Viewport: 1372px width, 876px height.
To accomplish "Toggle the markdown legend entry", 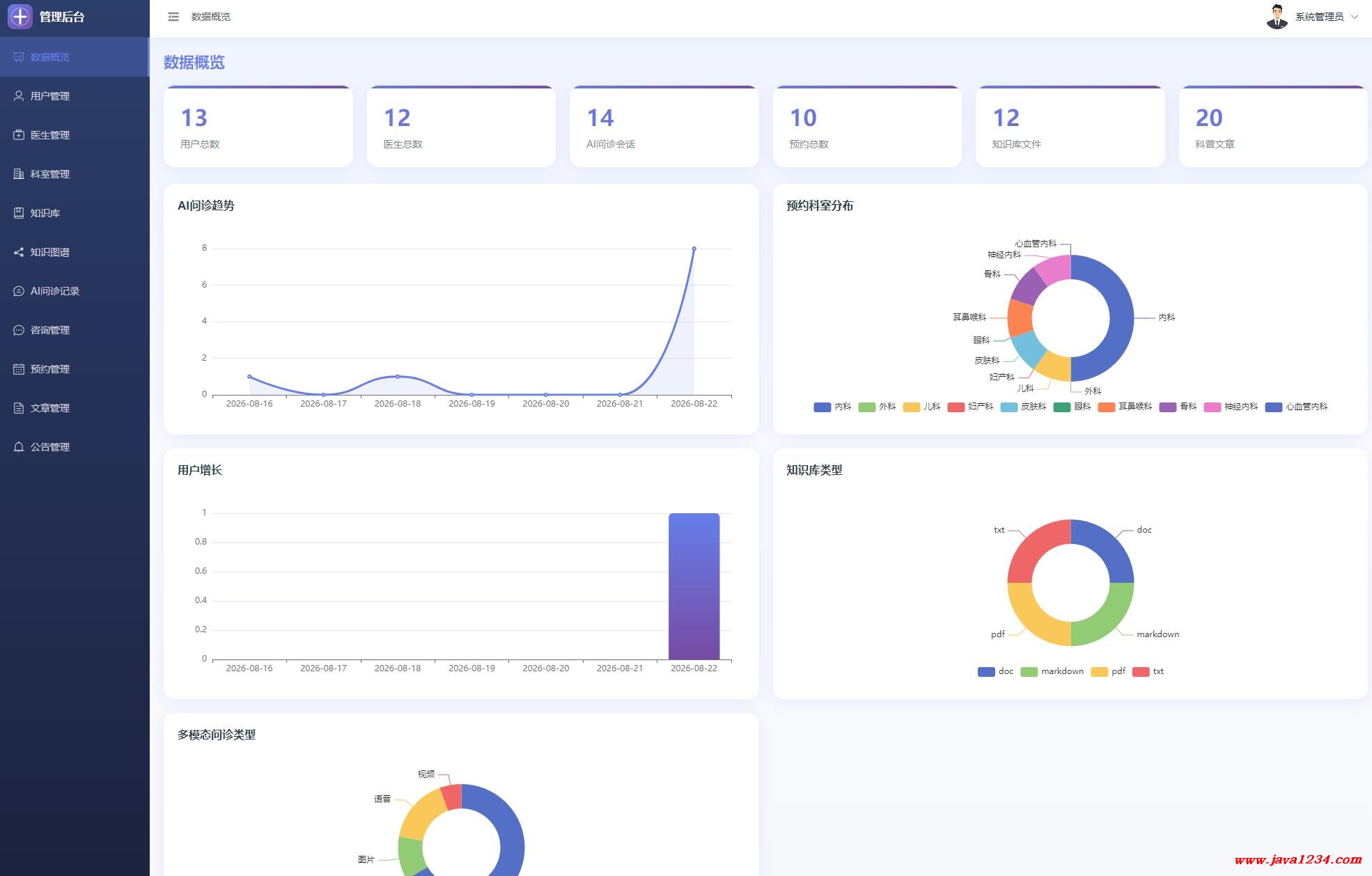I will (1052, 671).
